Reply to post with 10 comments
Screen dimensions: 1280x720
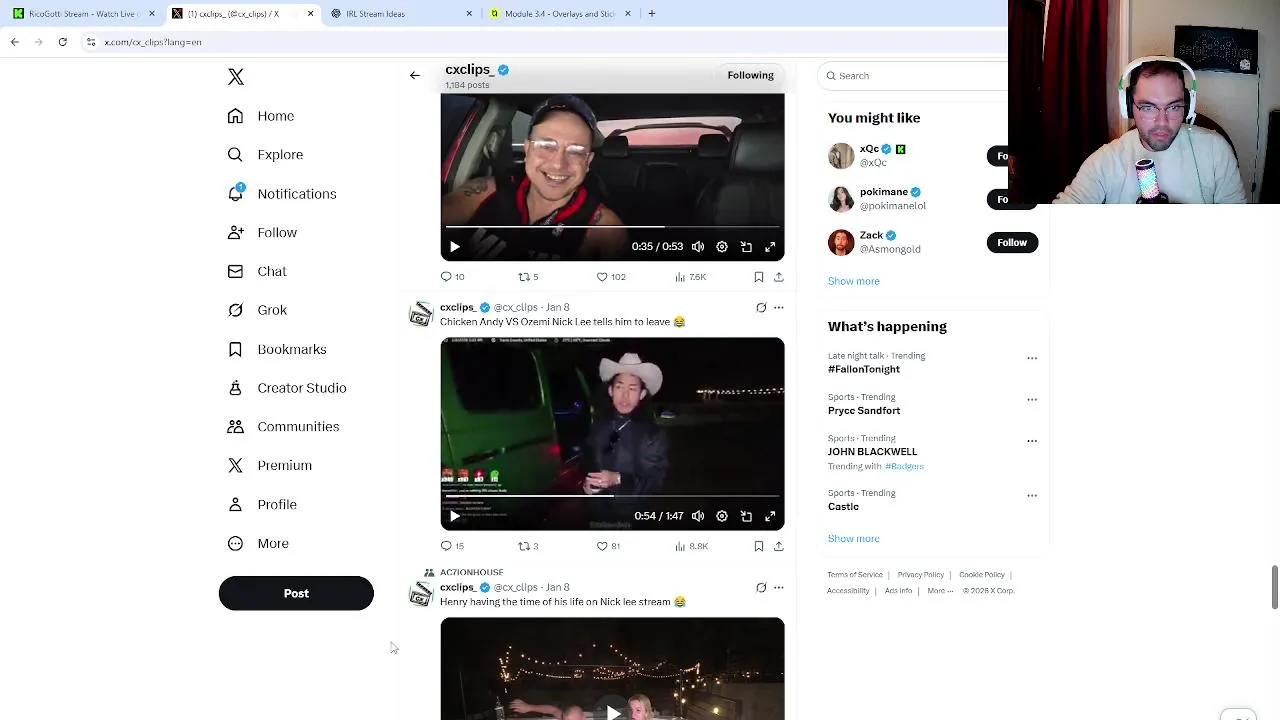pyautogui.click(x=453, y=277)
